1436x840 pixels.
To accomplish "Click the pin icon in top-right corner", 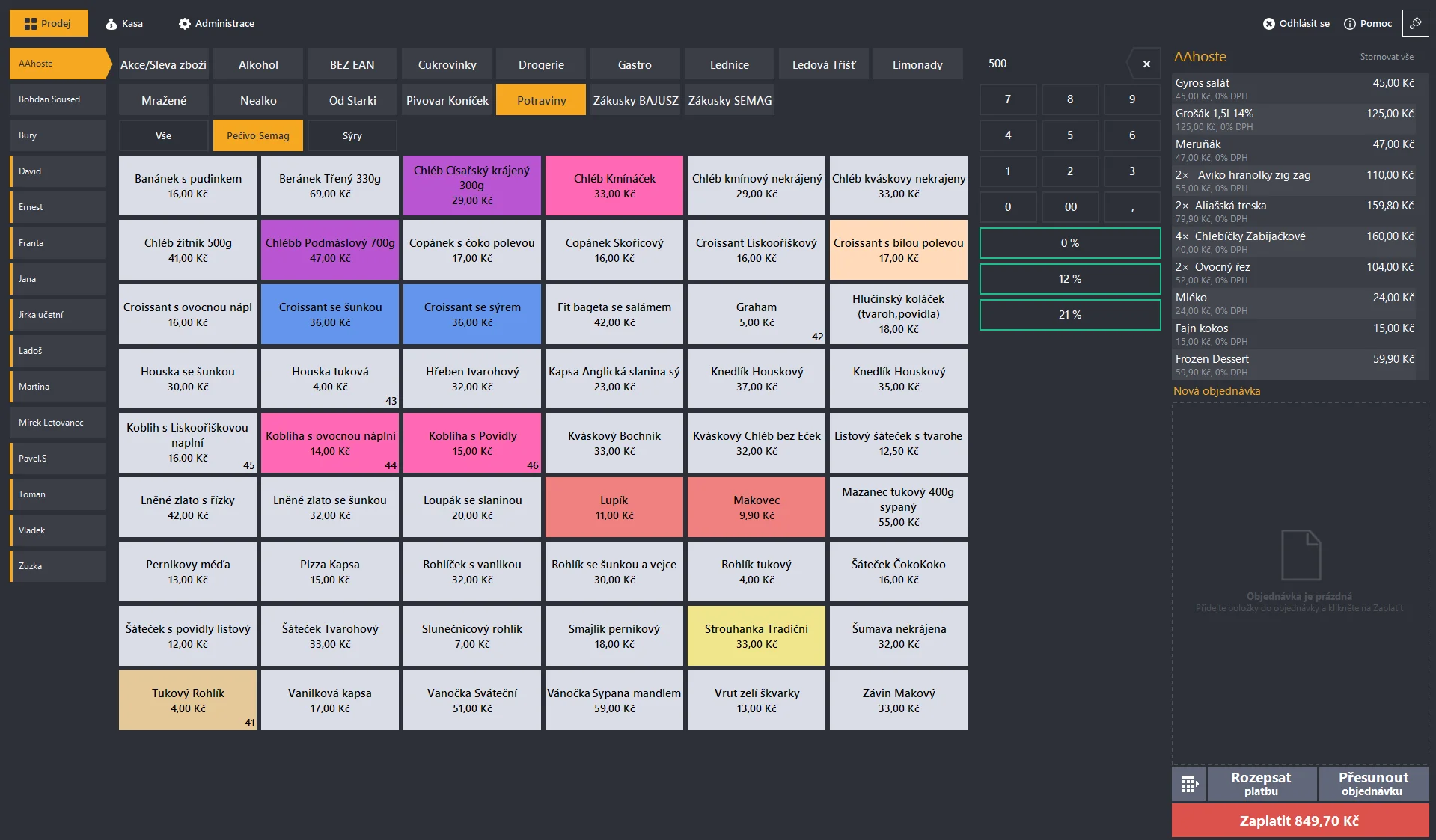I will [1415, 23].
